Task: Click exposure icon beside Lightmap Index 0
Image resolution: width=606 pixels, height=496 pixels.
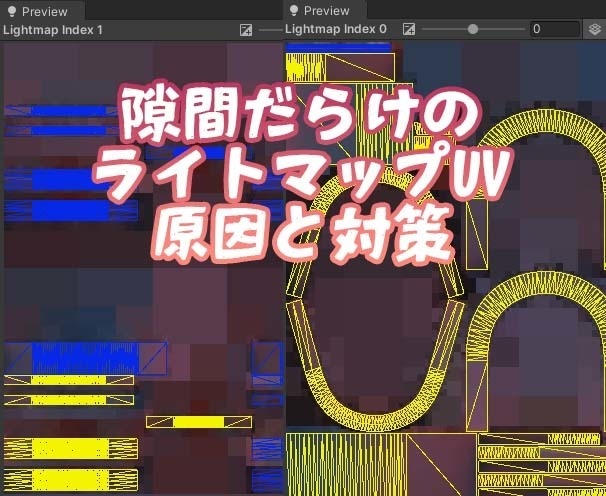Action: click(x=409, y=29)
